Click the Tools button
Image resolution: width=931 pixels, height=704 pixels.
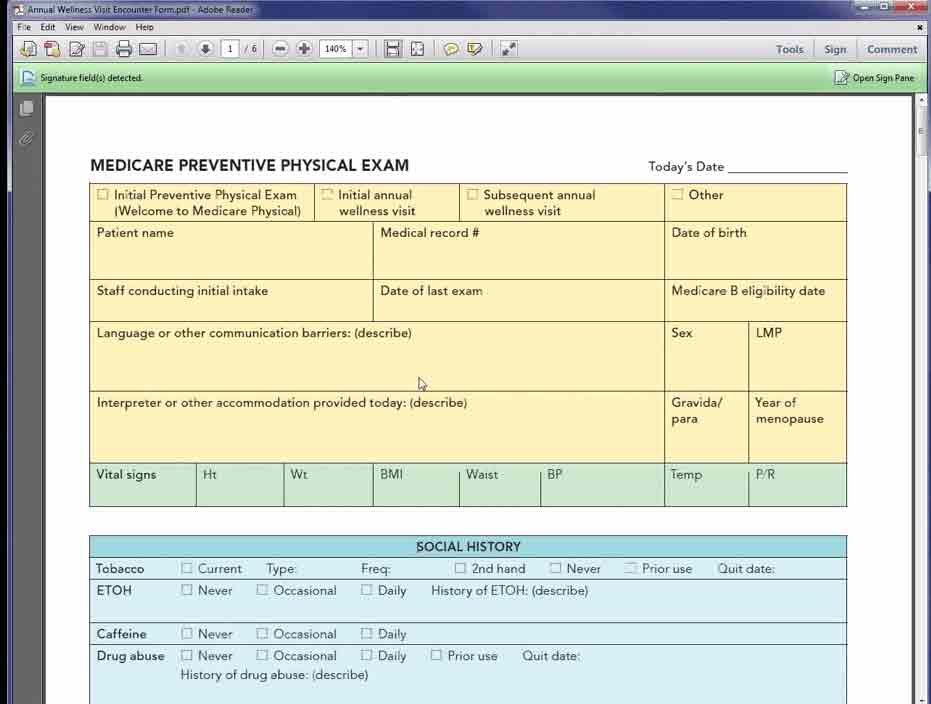pos(789,49)
